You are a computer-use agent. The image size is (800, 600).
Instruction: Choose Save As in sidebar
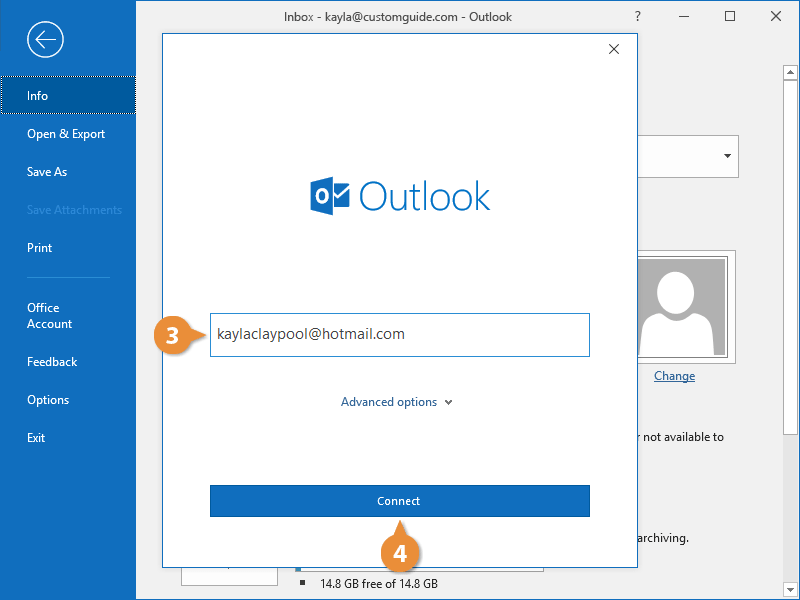(47, 172)
